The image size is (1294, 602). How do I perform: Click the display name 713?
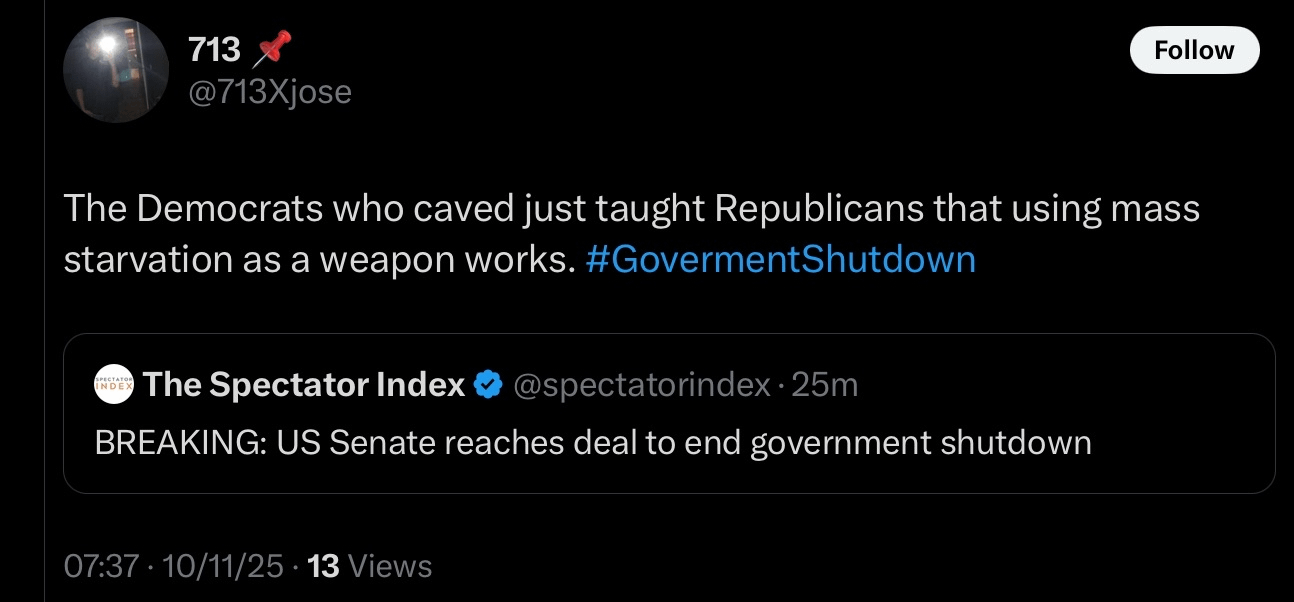click(214, 47)
